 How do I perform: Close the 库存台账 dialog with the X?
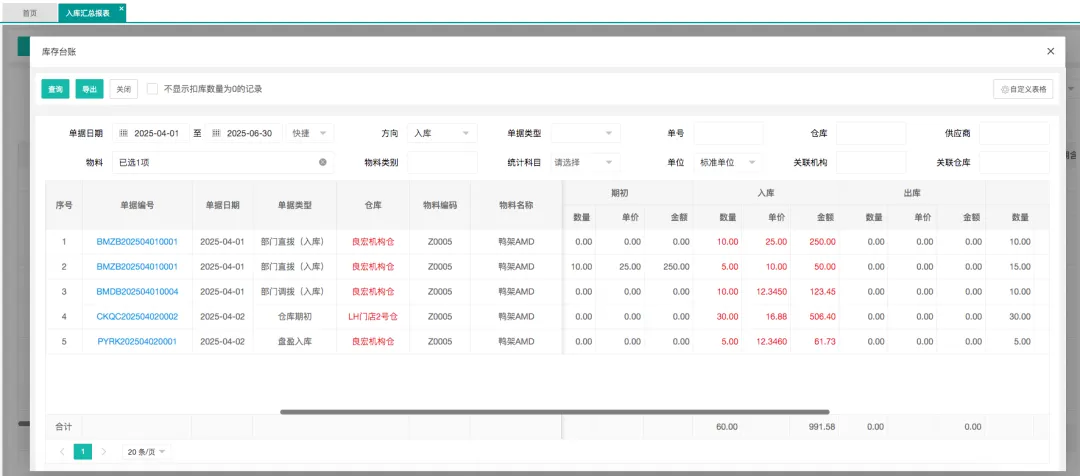(1050, 50)
